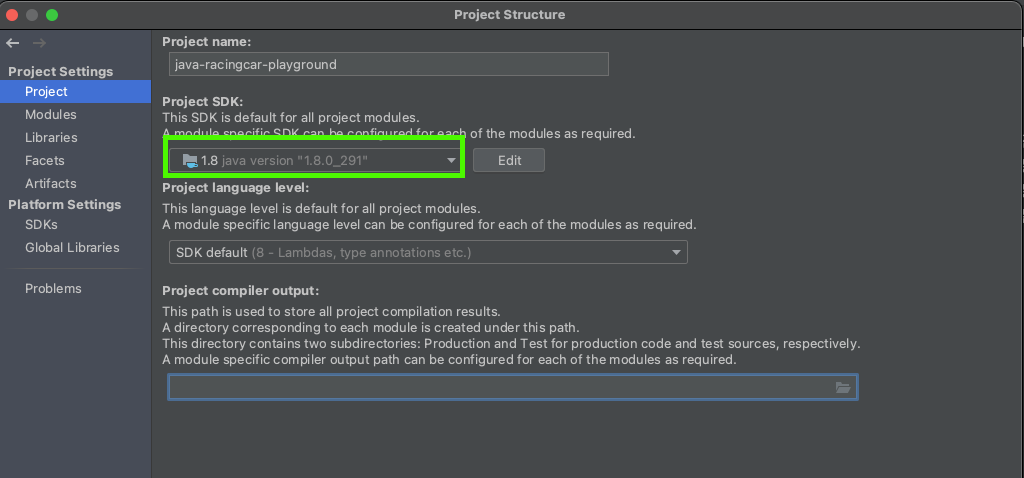Open the 1.8 java version SDK combo box
Screen dimensions: 1024x478
pyautogui.click(x=315, y=161)
